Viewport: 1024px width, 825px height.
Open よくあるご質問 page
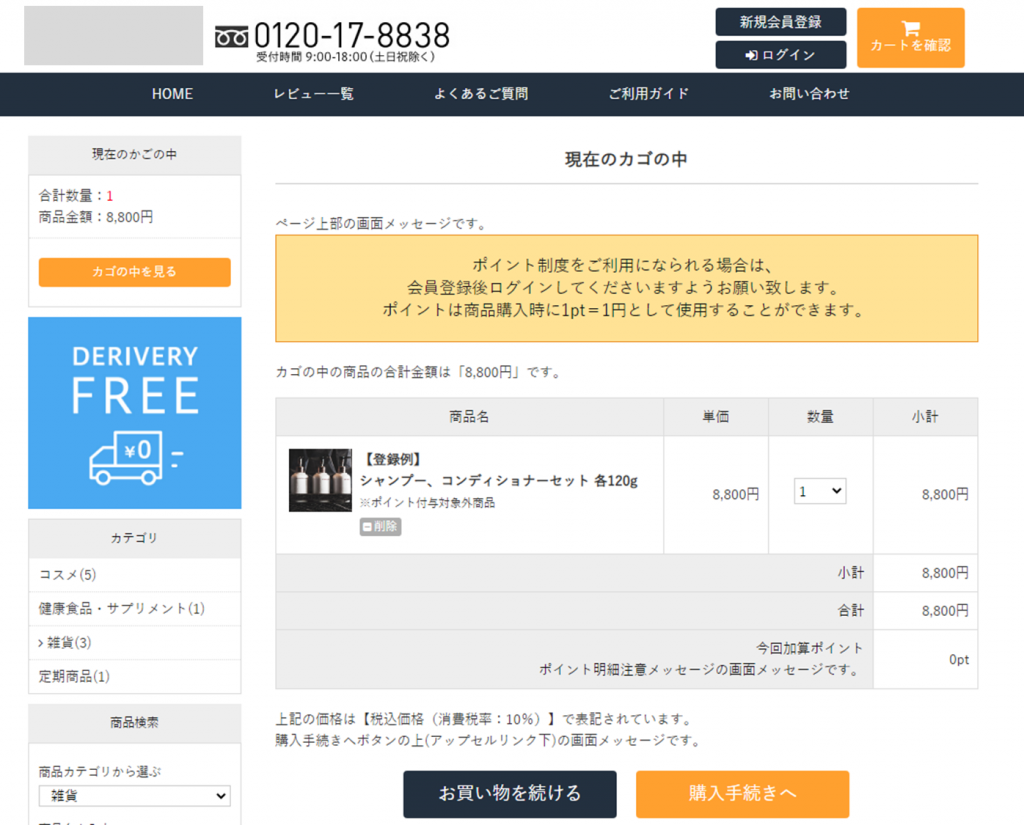[481, 94]
